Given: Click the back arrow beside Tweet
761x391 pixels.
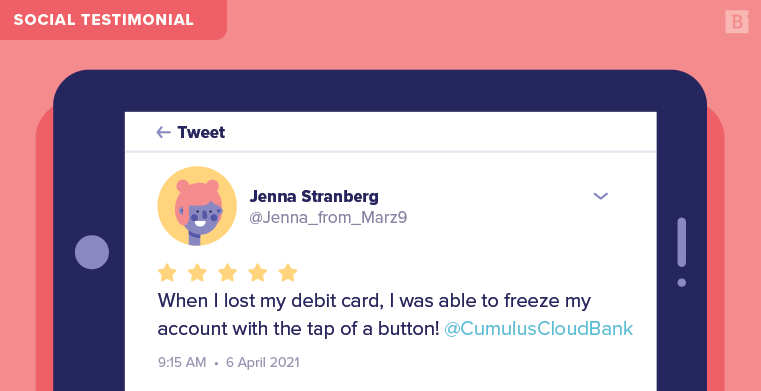Looking at the screenshot, I should (x=163, y=132).
